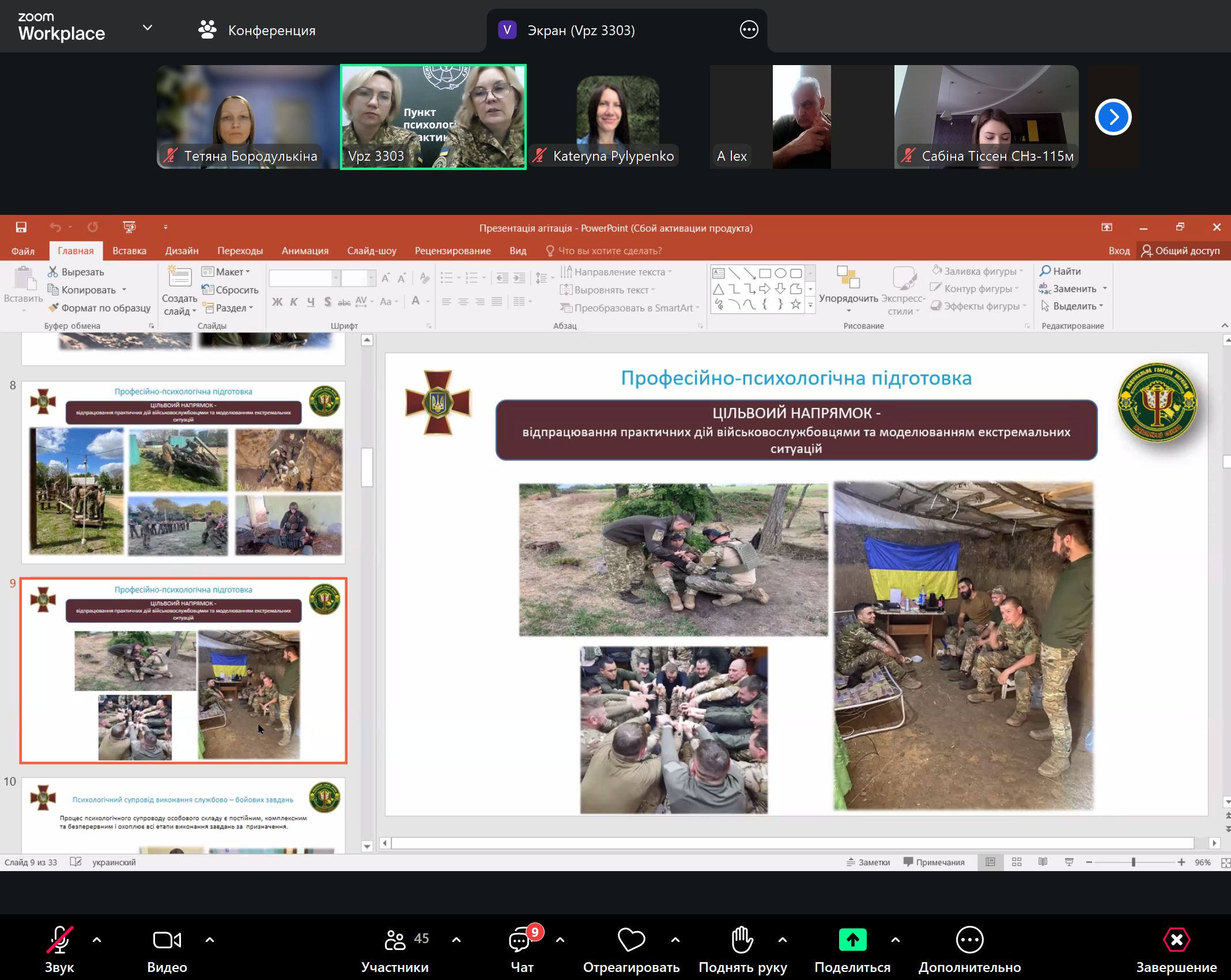The height and width of the screenshot is (980, 1231).
Task: Click the zoom level slider handle
Action: click(x=1133, y=862)
